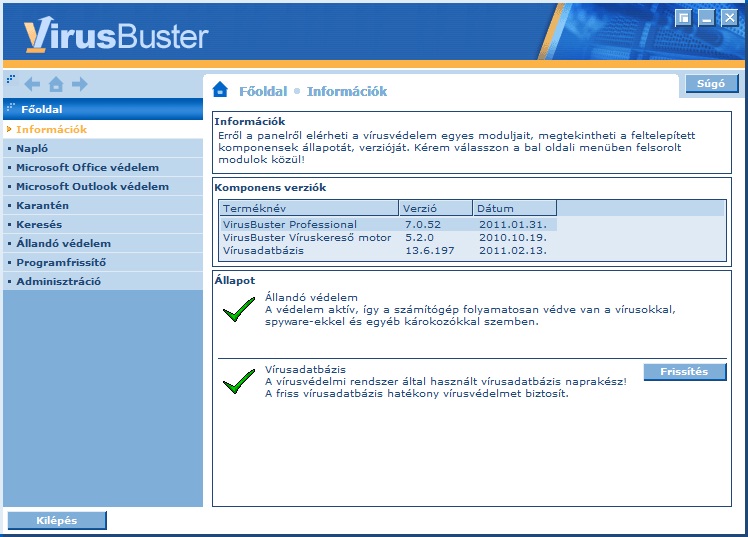Click the back arrow navigation icon
The height and width of the screenshot is (537, 748).
pos(32,84)
